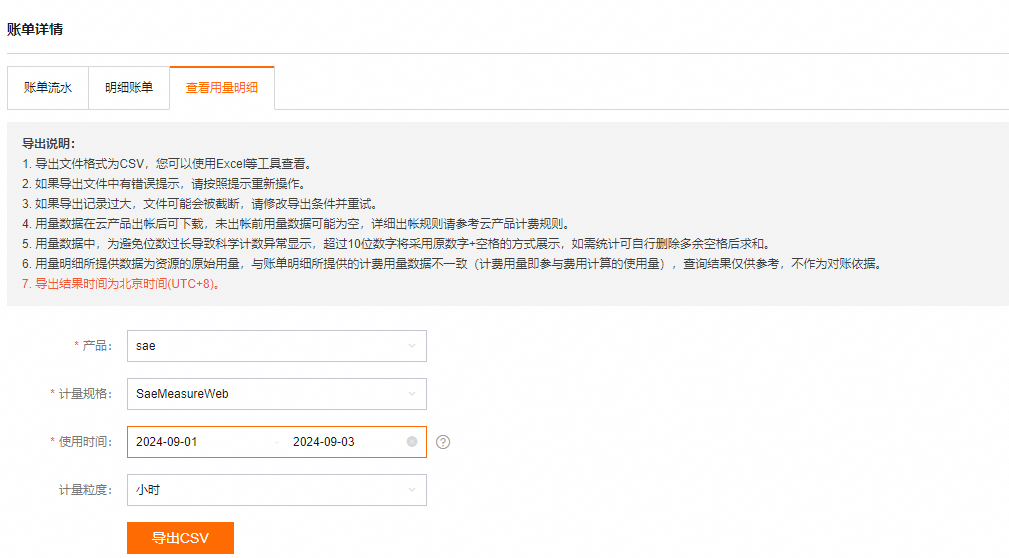Click the 计量粒度 field label
The height and width of the screenshot is (558, 1009).
(x=86, y=490)
